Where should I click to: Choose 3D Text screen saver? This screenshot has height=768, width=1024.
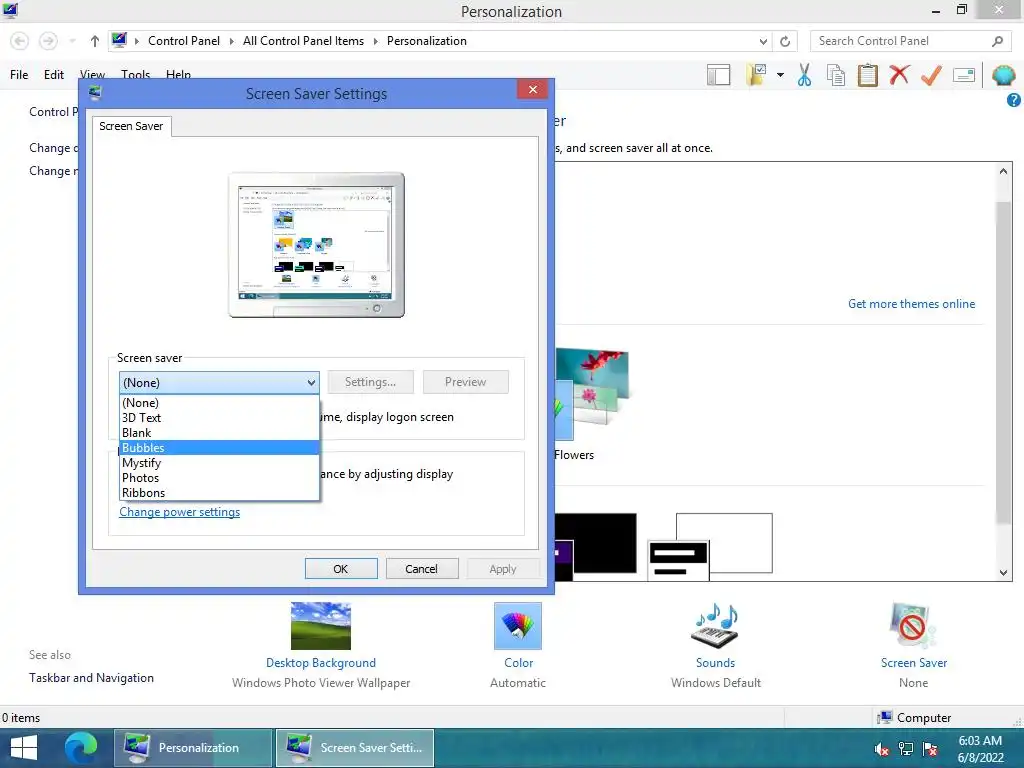(x=219, y=418)
